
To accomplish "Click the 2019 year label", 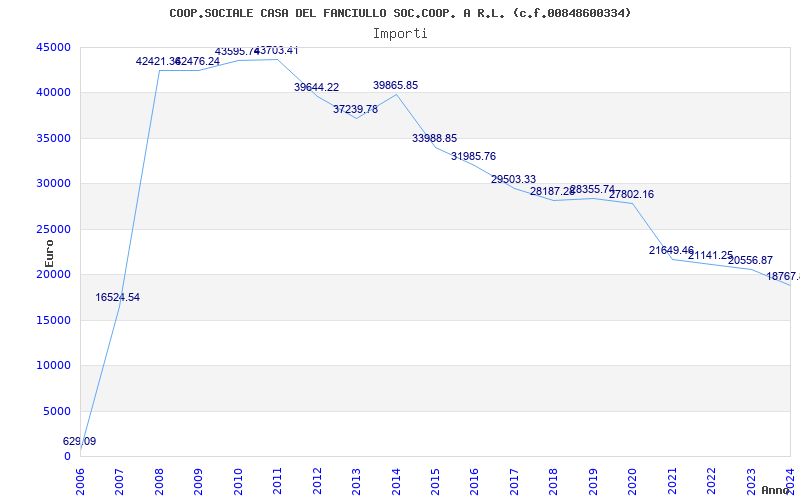I will click(x=593, y=481).
